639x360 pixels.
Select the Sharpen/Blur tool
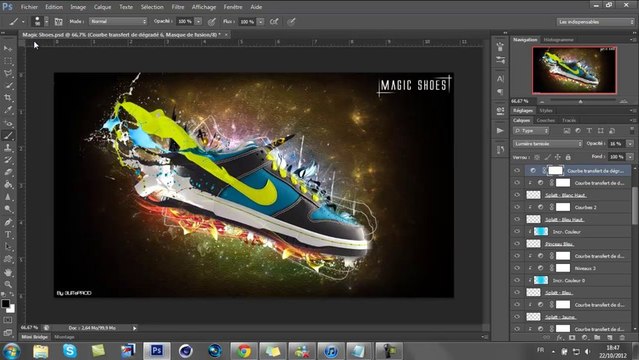click(8, 197)
